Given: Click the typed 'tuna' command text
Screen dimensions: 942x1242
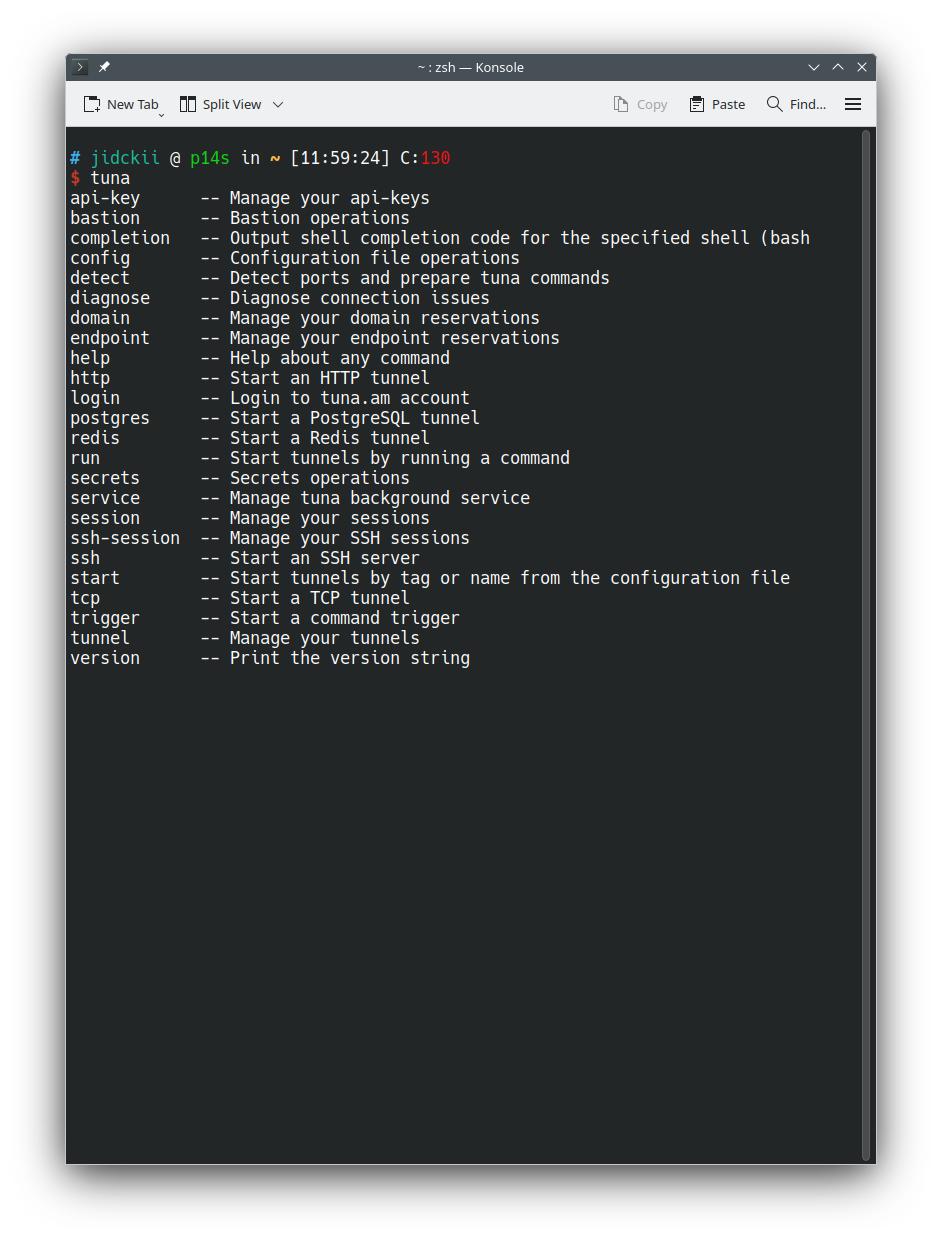Looking at the screenshot, I should 110,178.
